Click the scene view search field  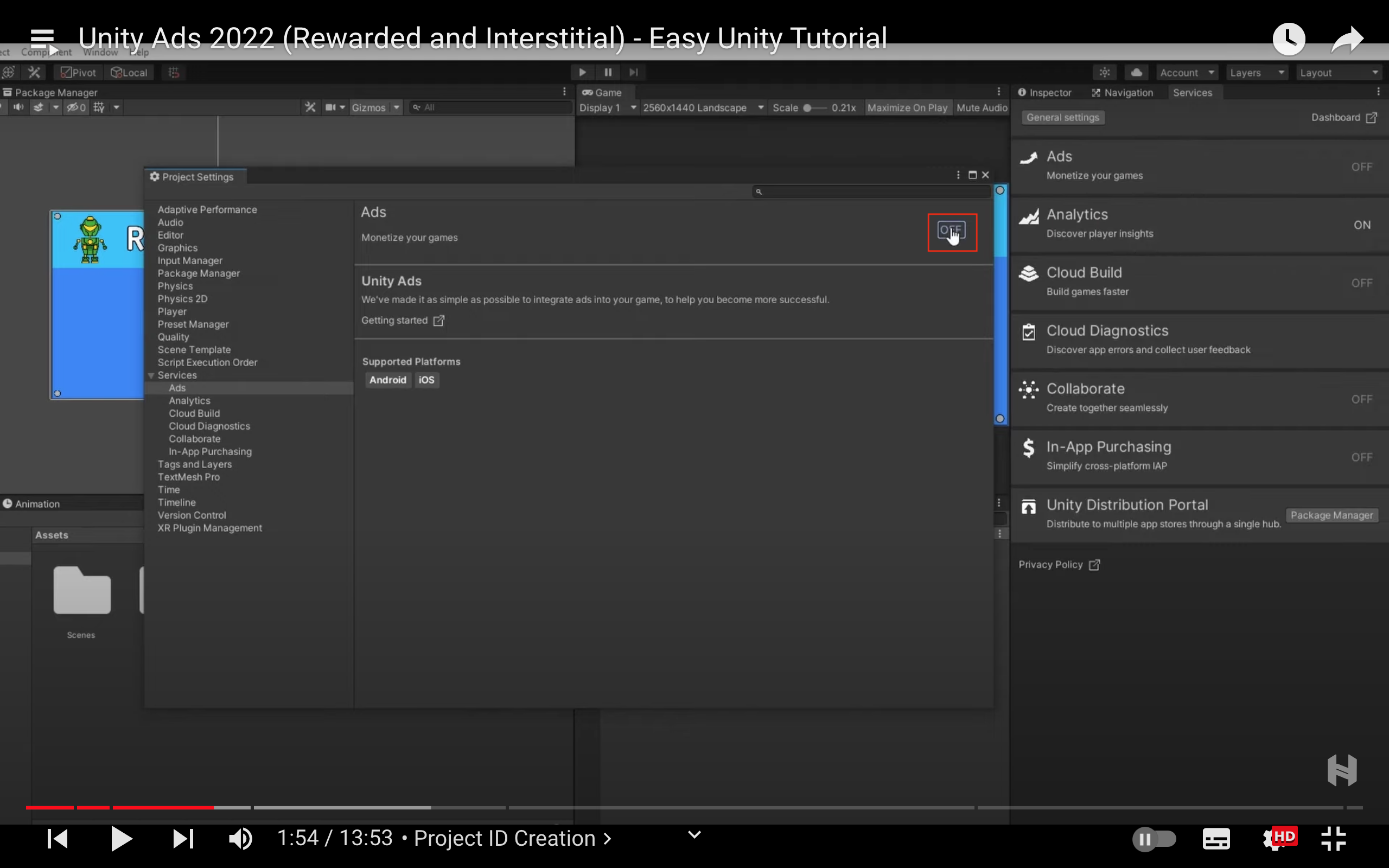click(x=492, y=107)
